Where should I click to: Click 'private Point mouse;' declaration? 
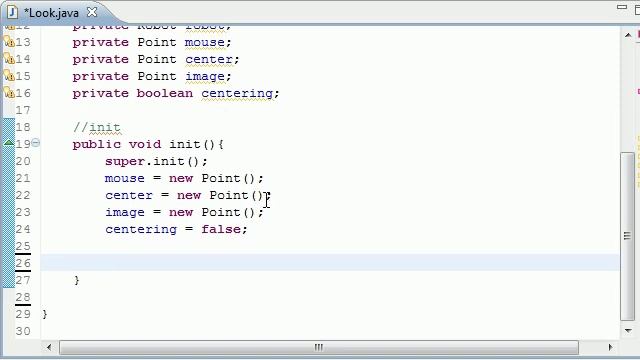152,42
